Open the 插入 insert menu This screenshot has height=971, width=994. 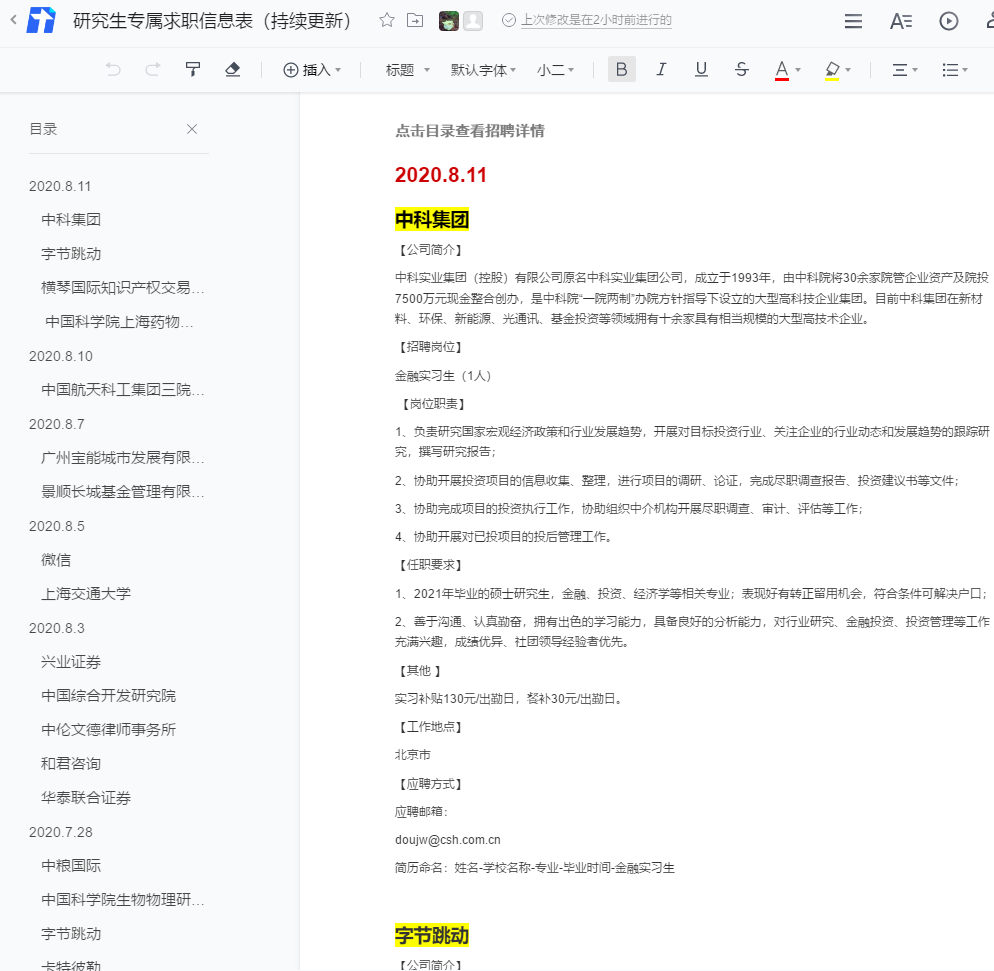312,70
